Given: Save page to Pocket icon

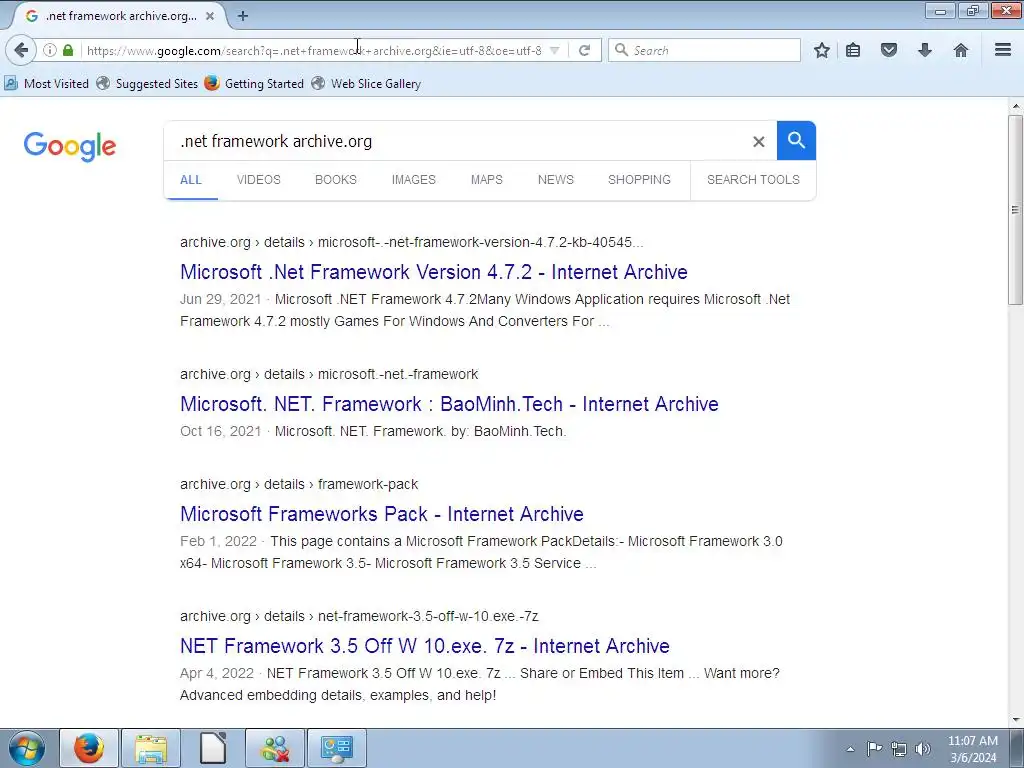Looking at the screenshot, I should point(889,50).
